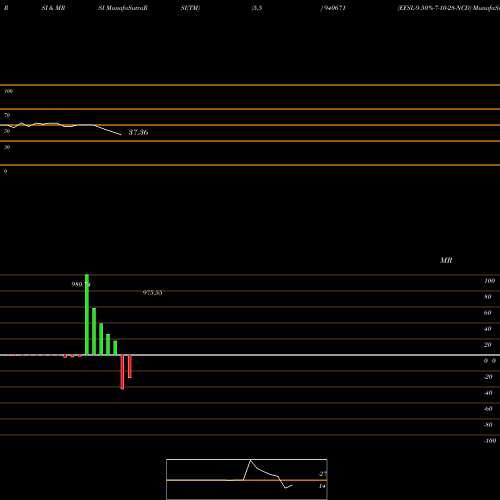Screen dimensions: 500x500
Task: Click the value 14 in mini chart
Action: coord(322,486)
